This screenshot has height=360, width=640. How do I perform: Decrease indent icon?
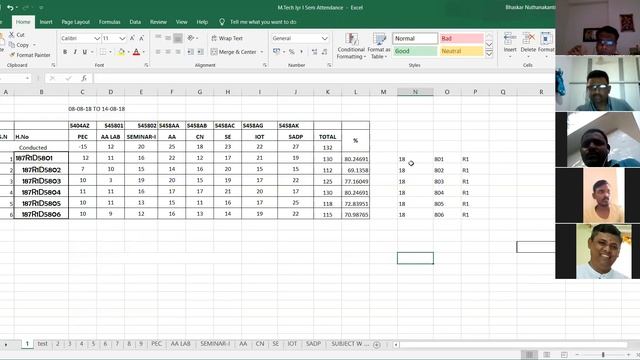tap(191, 52)
